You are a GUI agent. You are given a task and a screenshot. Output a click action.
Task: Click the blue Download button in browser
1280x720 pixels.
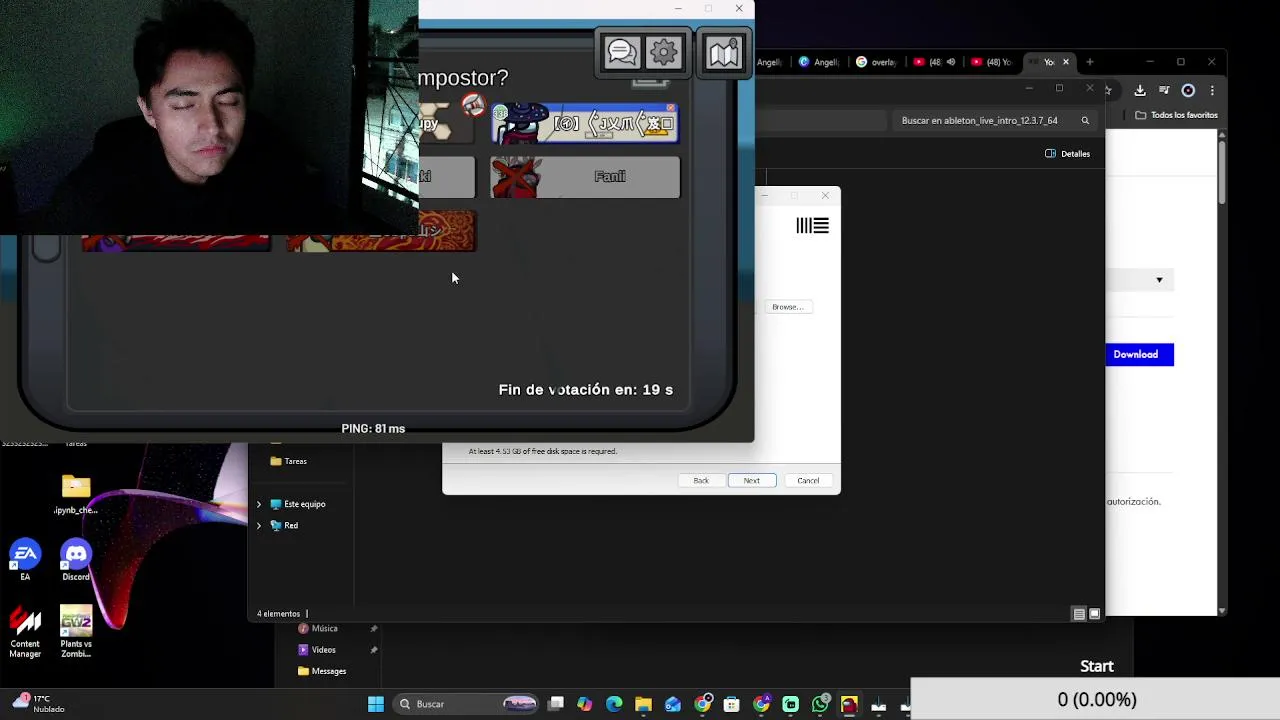[1139, 354]
